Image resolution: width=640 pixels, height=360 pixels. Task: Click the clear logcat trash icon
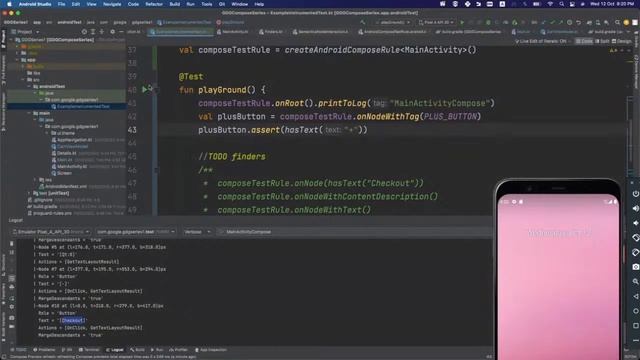coord(11,243)
